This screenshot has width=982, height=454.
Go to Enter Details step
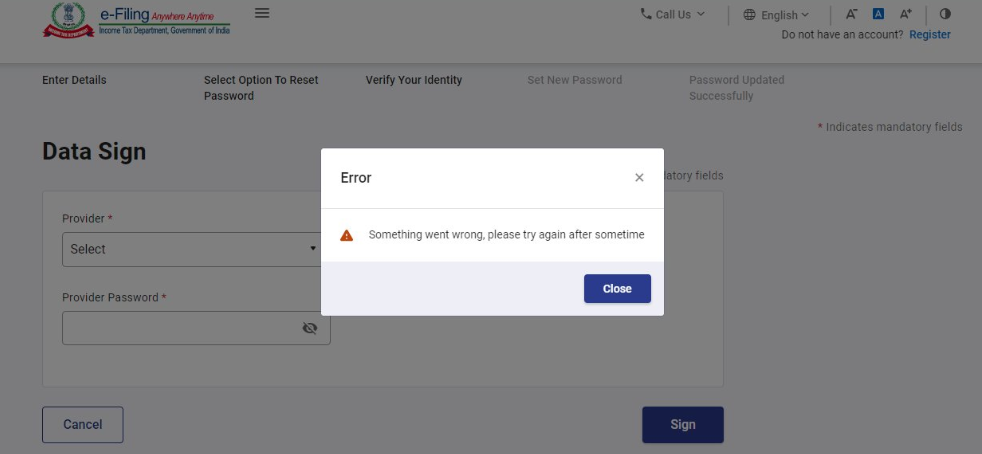(x=74, y=80)
